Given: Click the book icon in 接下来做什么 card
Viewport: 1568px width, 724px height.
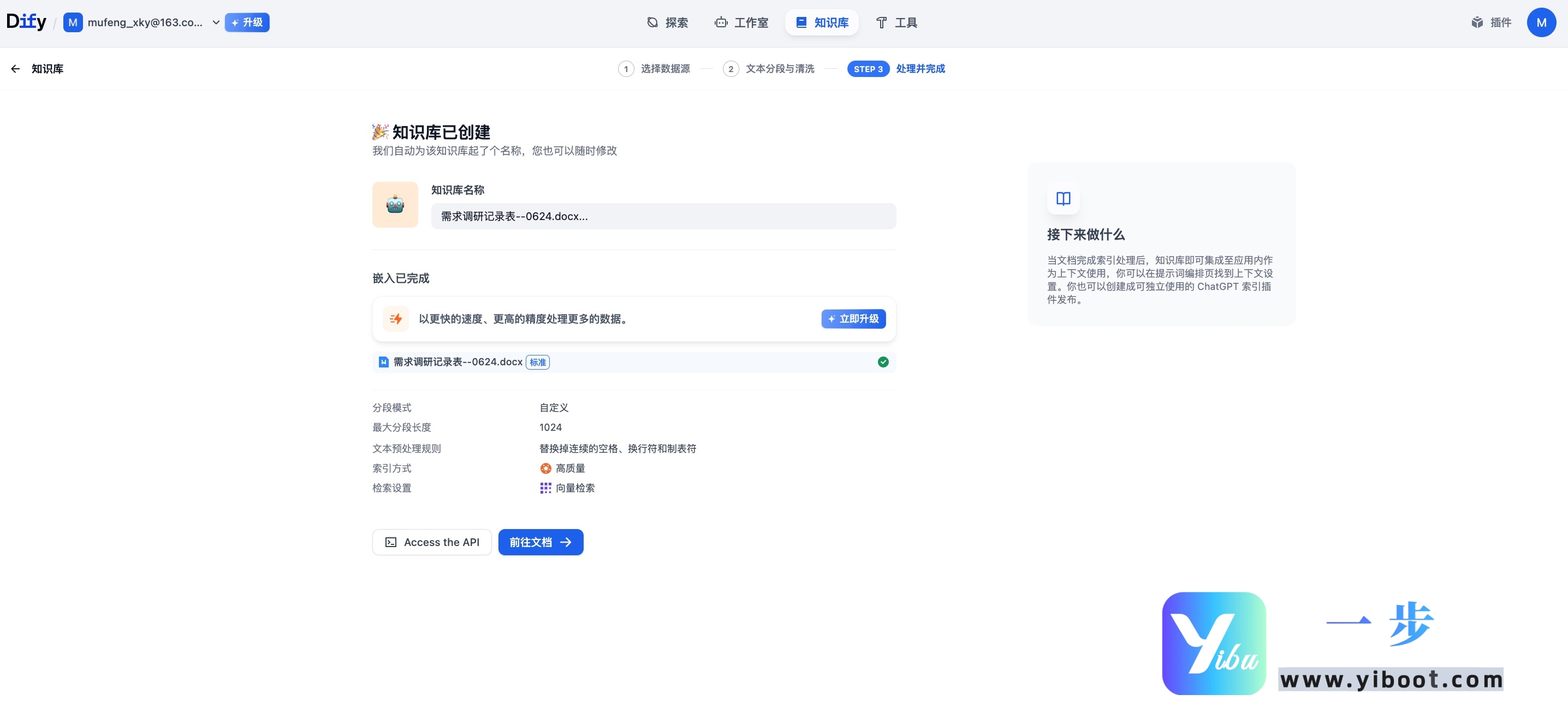Looking at the screenshot, I should pos(1063,199).
